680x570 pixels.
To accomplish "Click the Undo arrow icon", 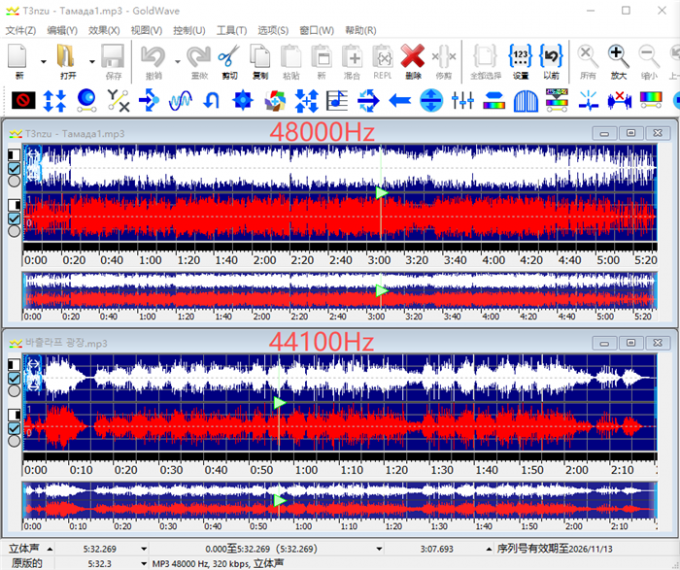I will [x=153, y=58].
